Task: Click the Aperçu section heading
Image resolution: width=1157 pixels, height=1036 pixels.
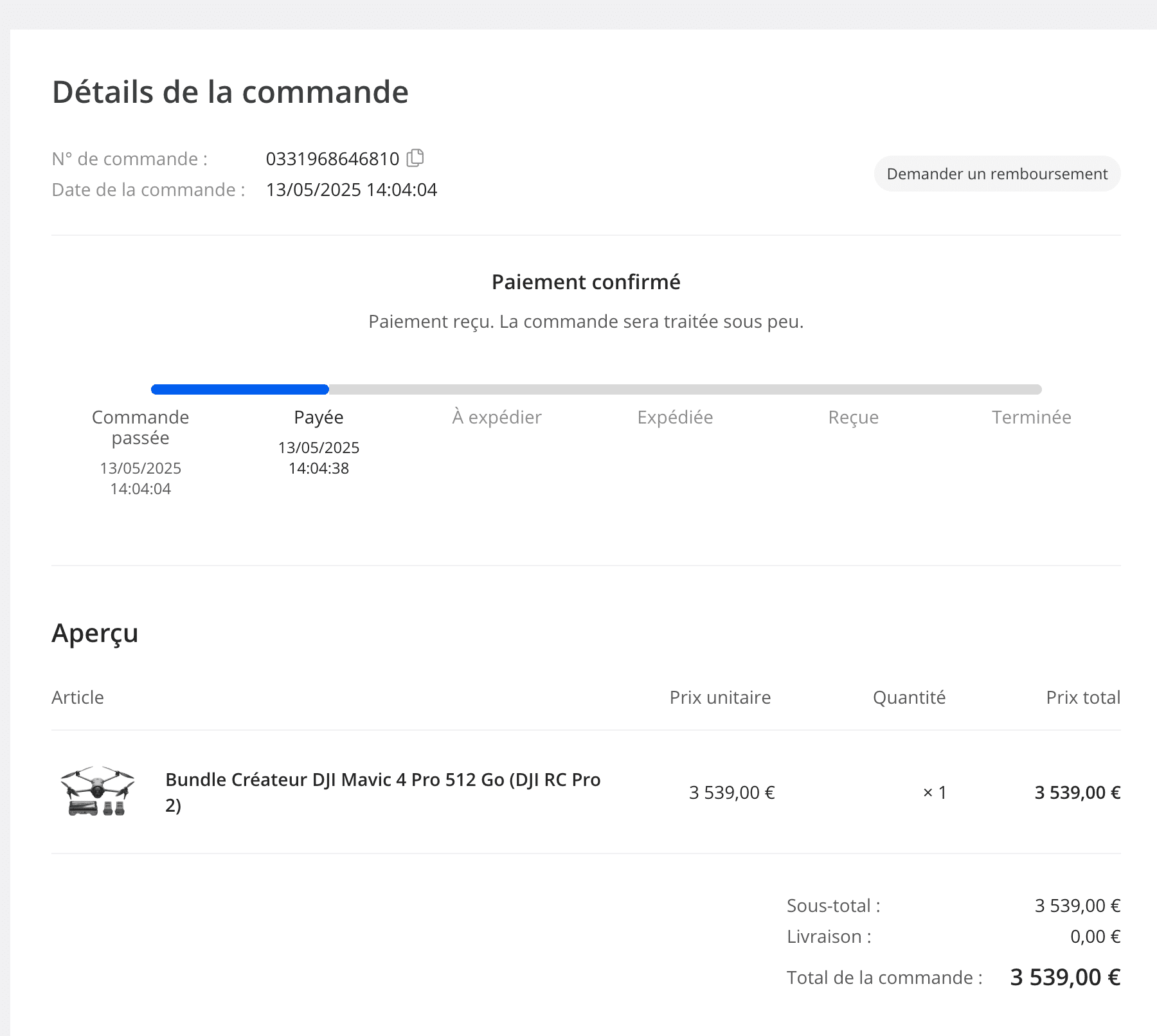Action: coord(95,633)
